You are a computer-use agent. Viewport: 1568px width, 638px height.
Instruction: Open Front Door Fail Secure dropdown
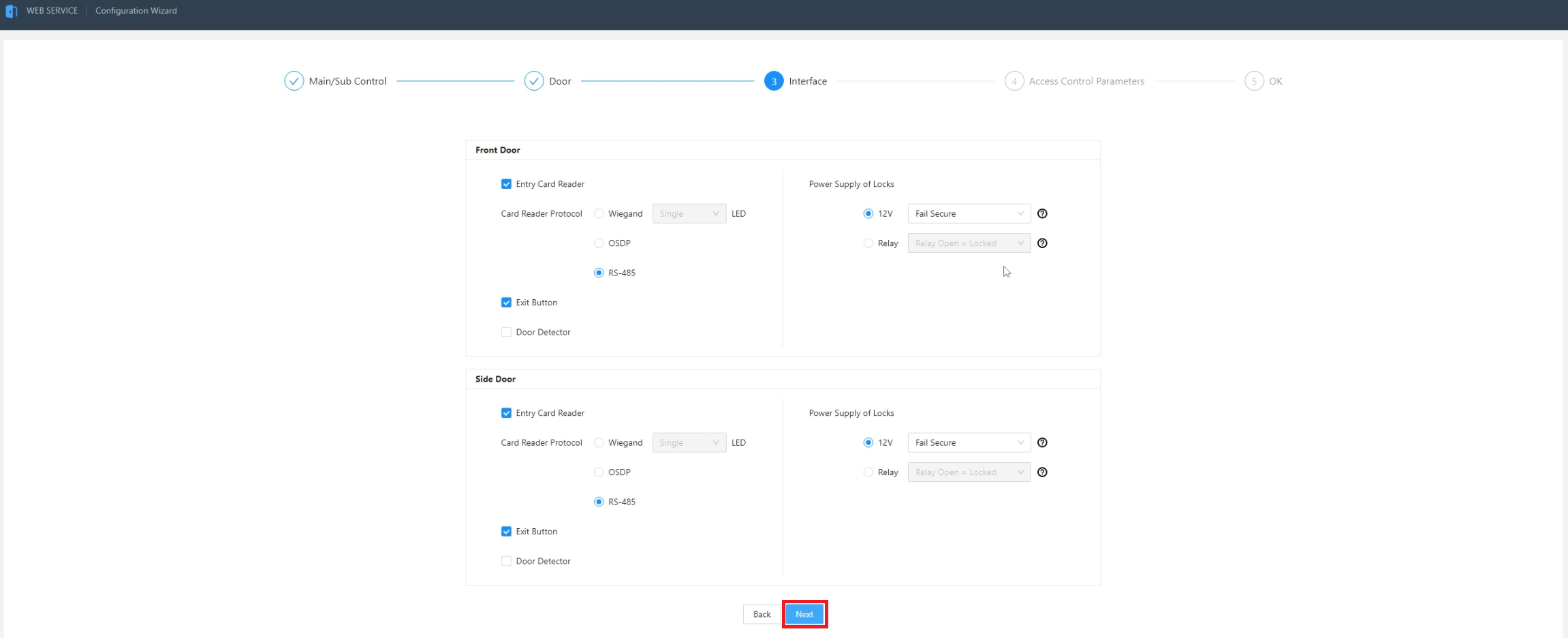(968, 214)
